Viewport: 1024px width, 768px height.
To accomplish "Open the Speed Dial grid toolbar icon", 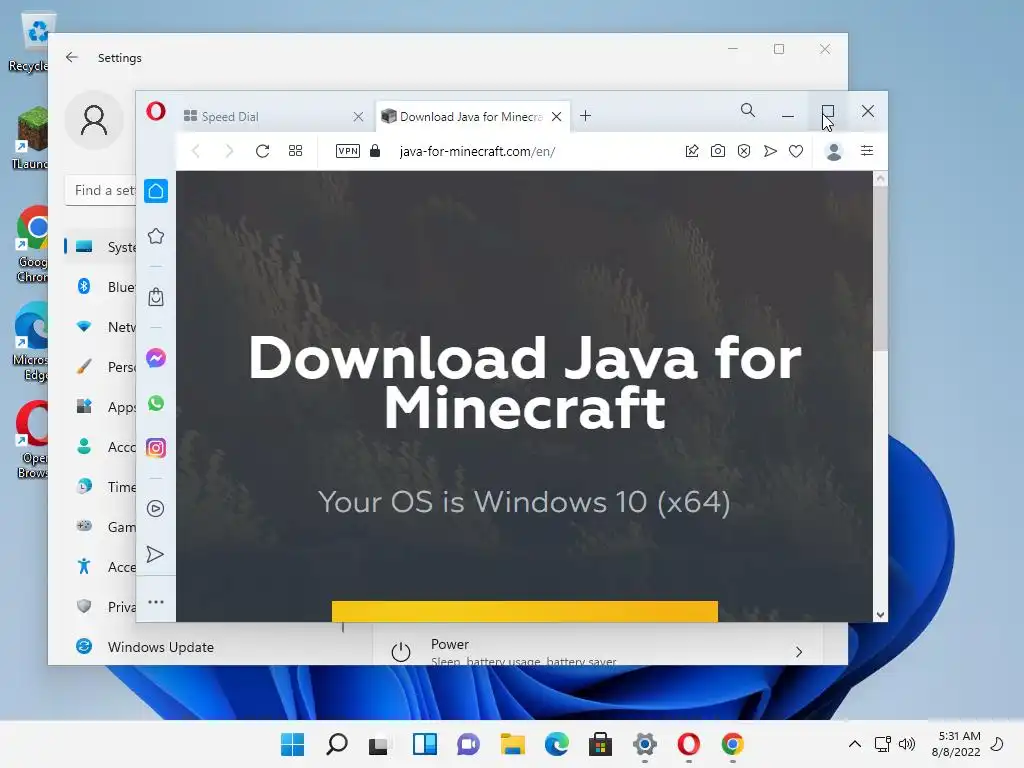I will [x=295, y=151].
